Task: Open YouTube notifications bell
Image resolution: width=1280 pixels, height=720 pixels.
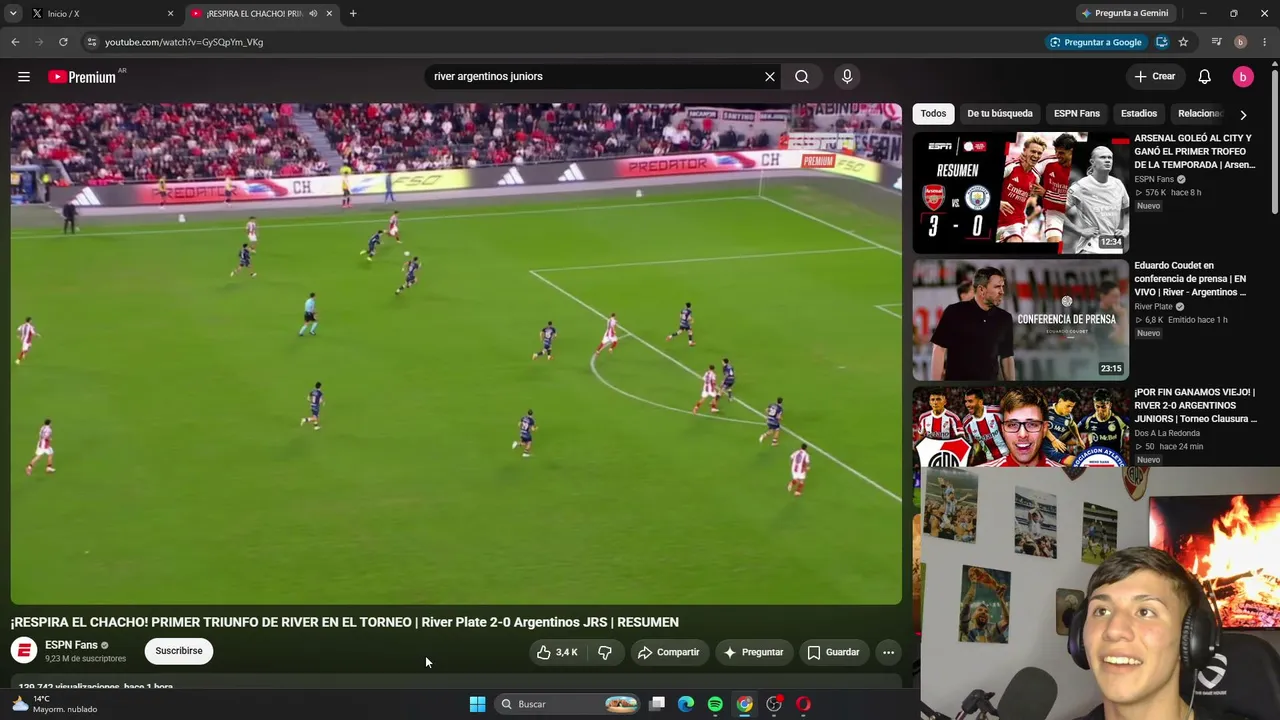Action: point(1205,77)
